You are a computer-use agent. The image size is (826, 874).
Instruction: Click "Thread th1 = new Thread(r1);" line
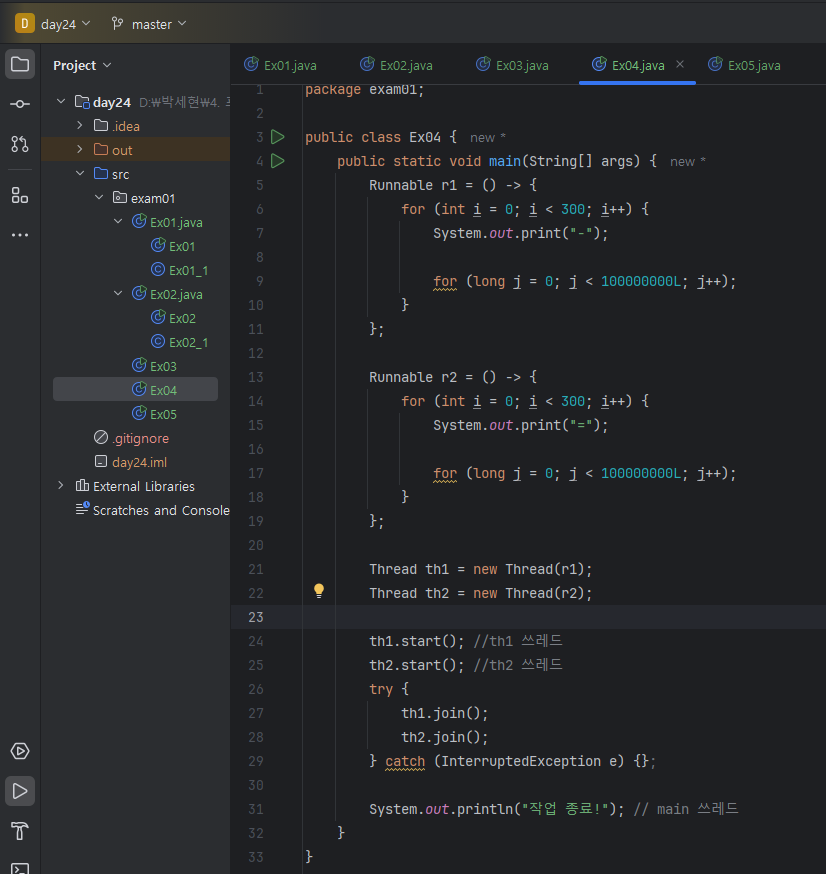point(480,569)
